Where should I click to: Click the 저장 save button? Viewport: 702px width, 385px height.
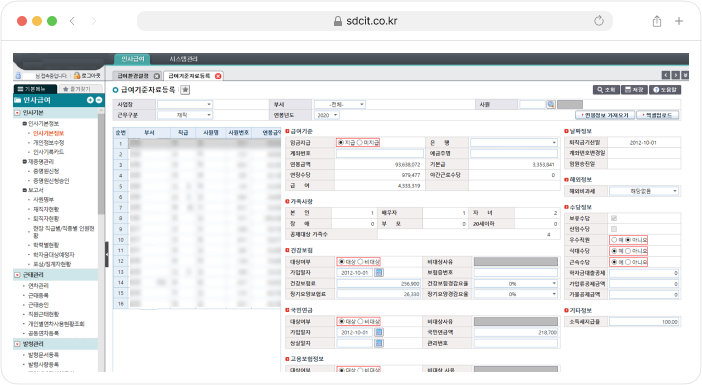click(x=634, y=90)
